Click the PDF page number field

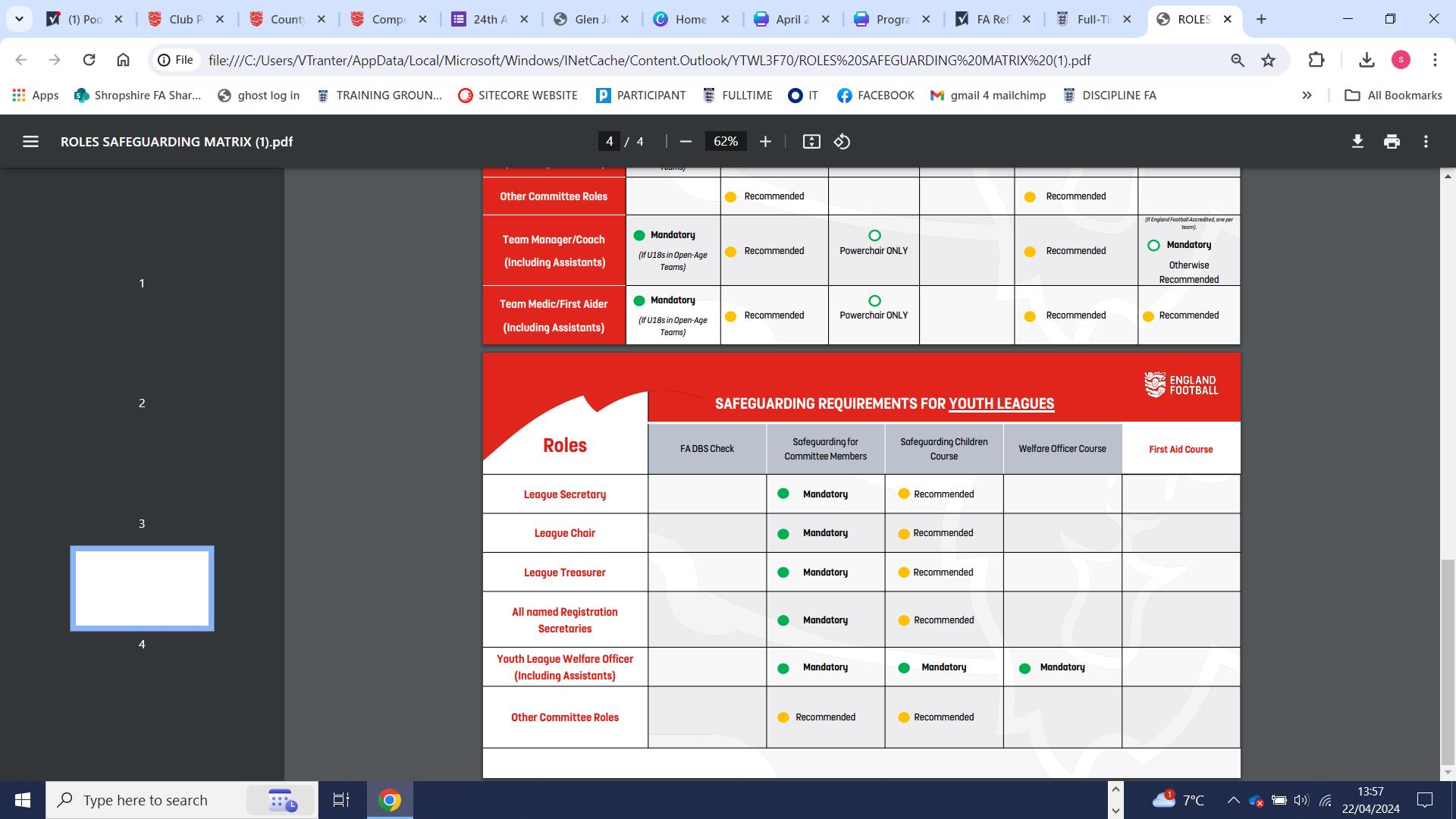pyautogui.click(x=609, y=142)
